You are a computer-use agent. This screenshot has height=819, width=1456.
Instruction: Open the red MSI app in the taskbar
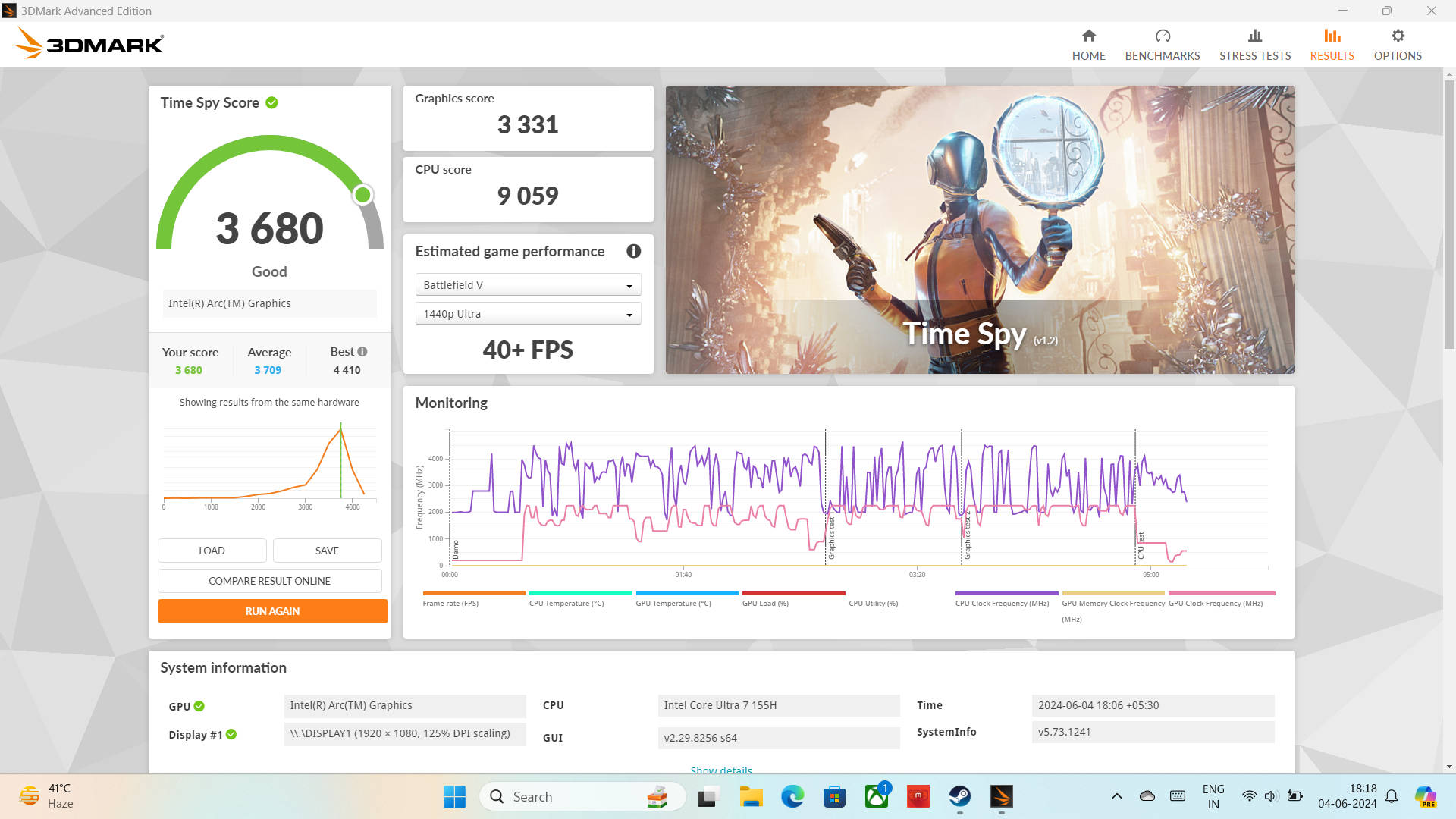[918, 796]
